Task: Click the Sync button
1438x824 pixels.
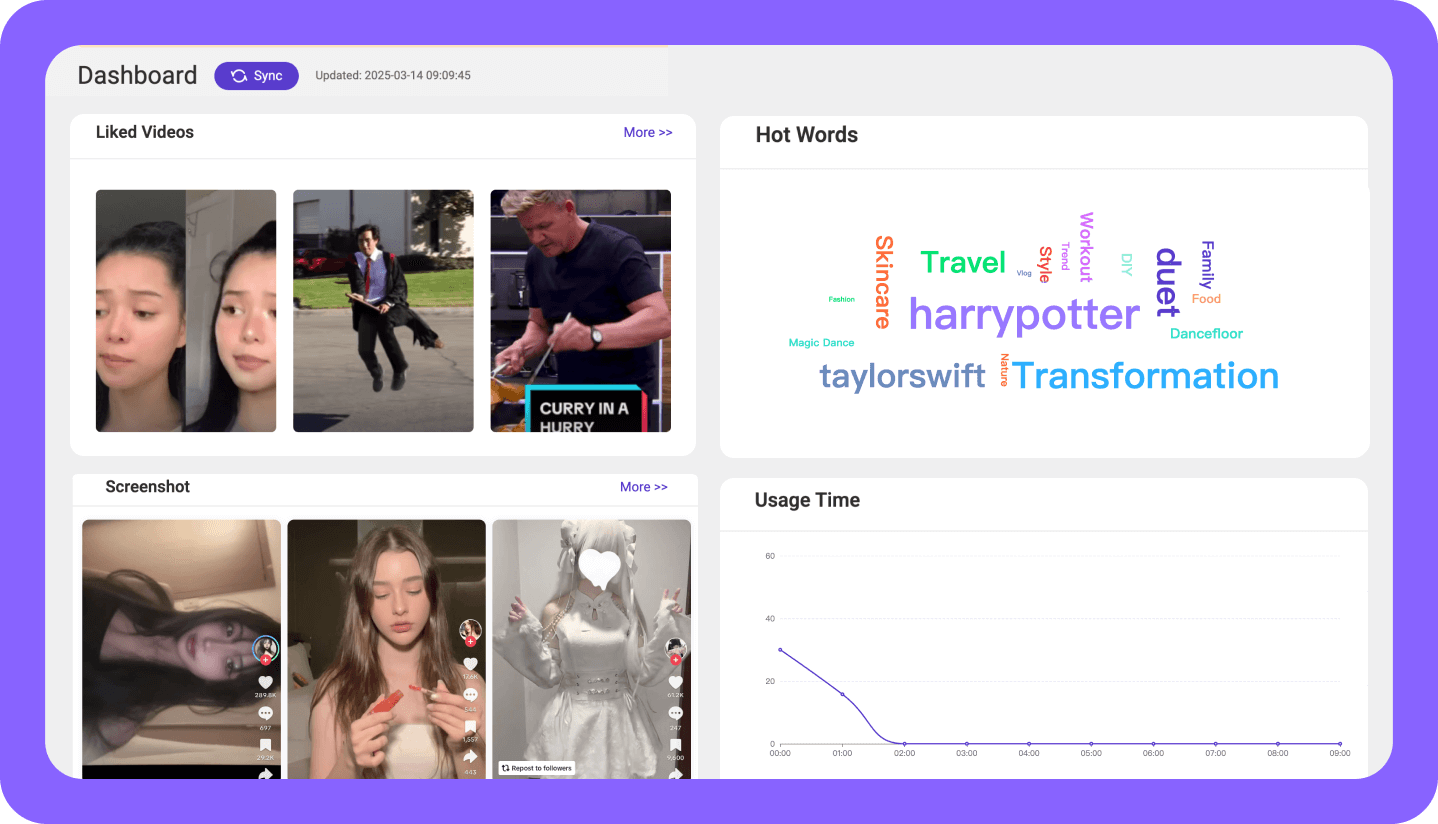Action: click(256, 76)
